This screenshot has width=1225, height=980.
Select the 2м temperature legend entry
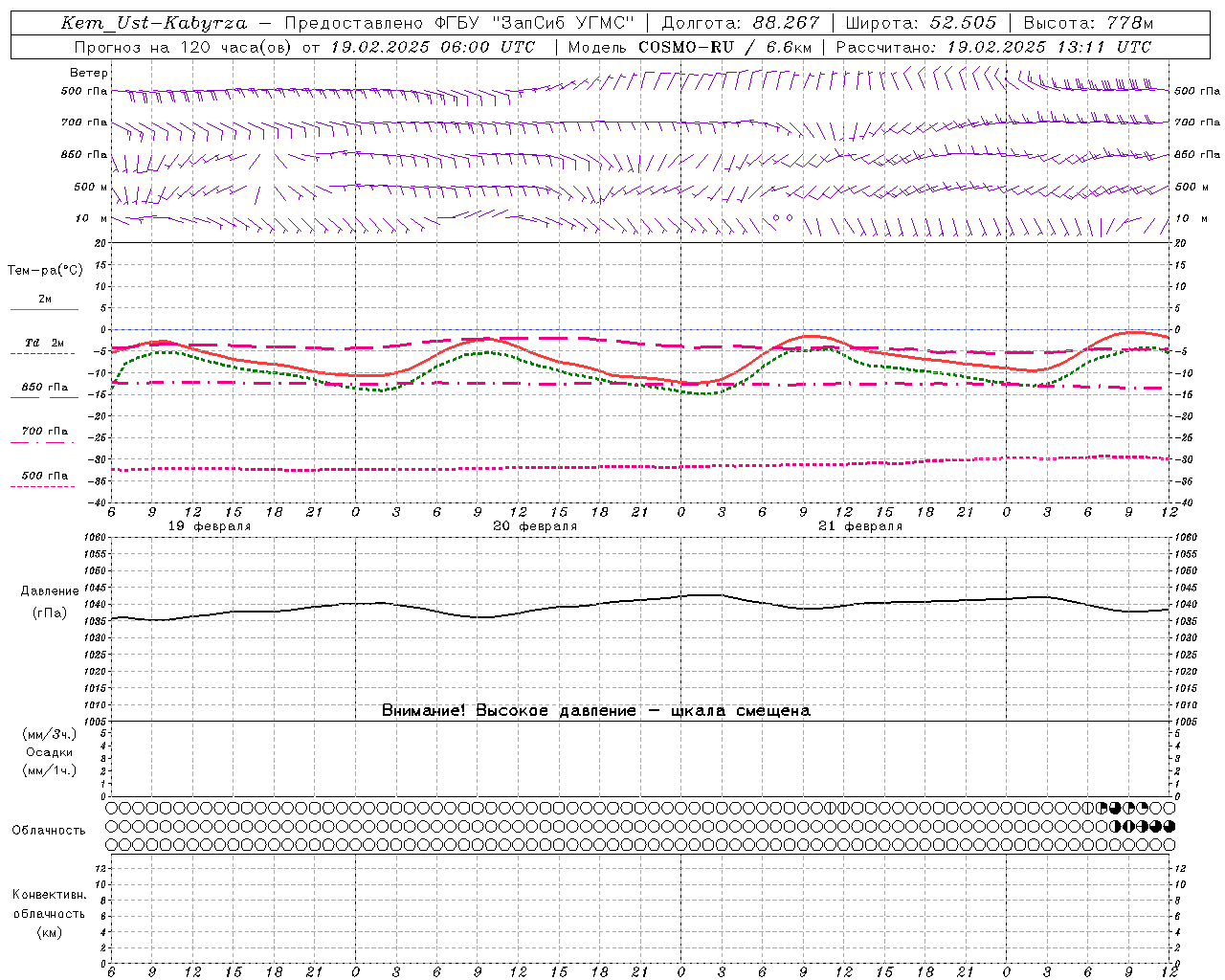point(45,300)
